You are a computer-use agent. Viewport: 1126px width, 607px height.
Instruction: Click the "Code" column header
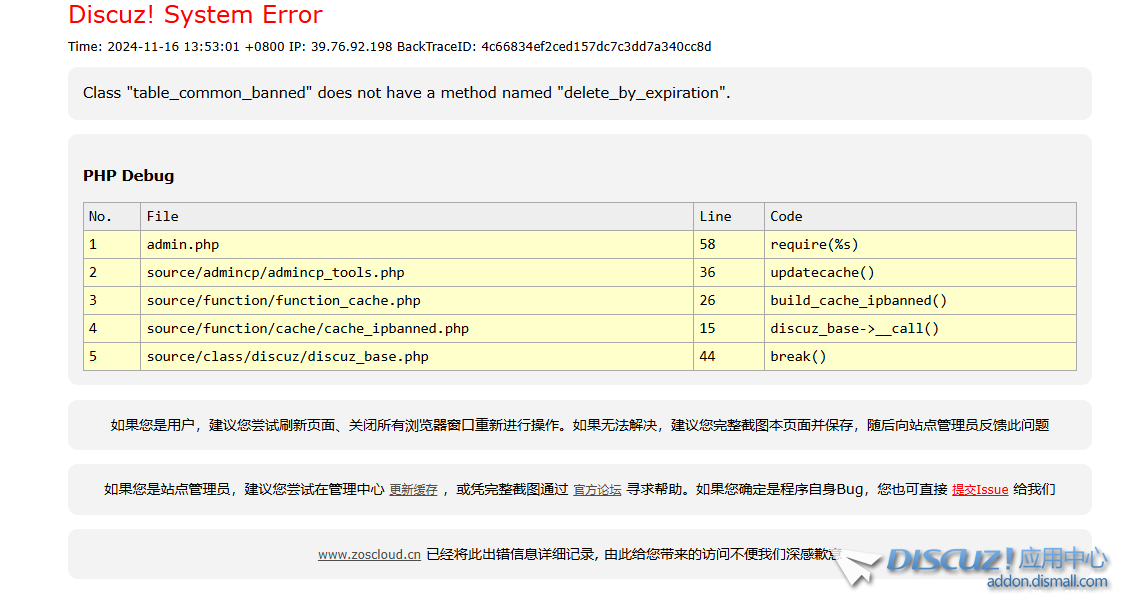coord(786,216)
